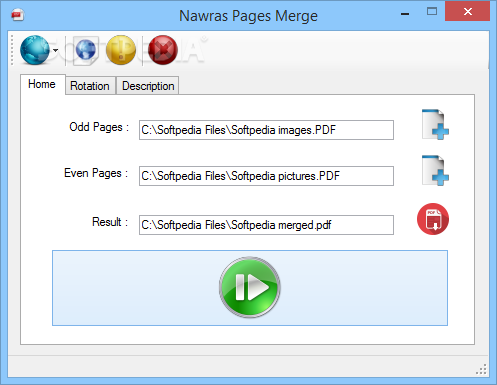Open the Description tab
The image size is (497, 385).
point(148,86)
